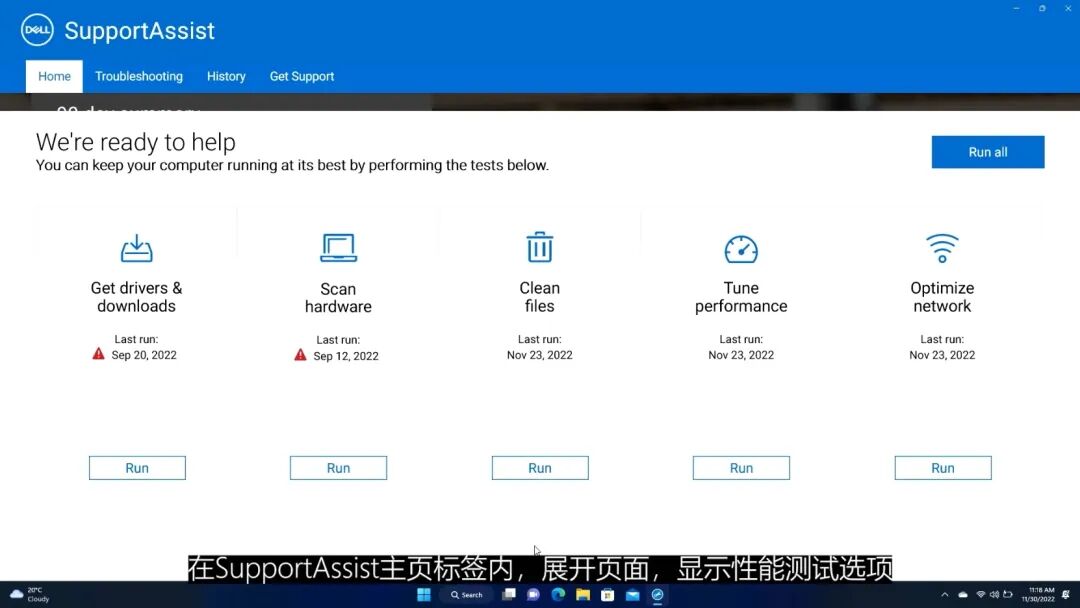
Task: Click the Sep 12, 2022 last run date
Action: click(x=346, y=356)
